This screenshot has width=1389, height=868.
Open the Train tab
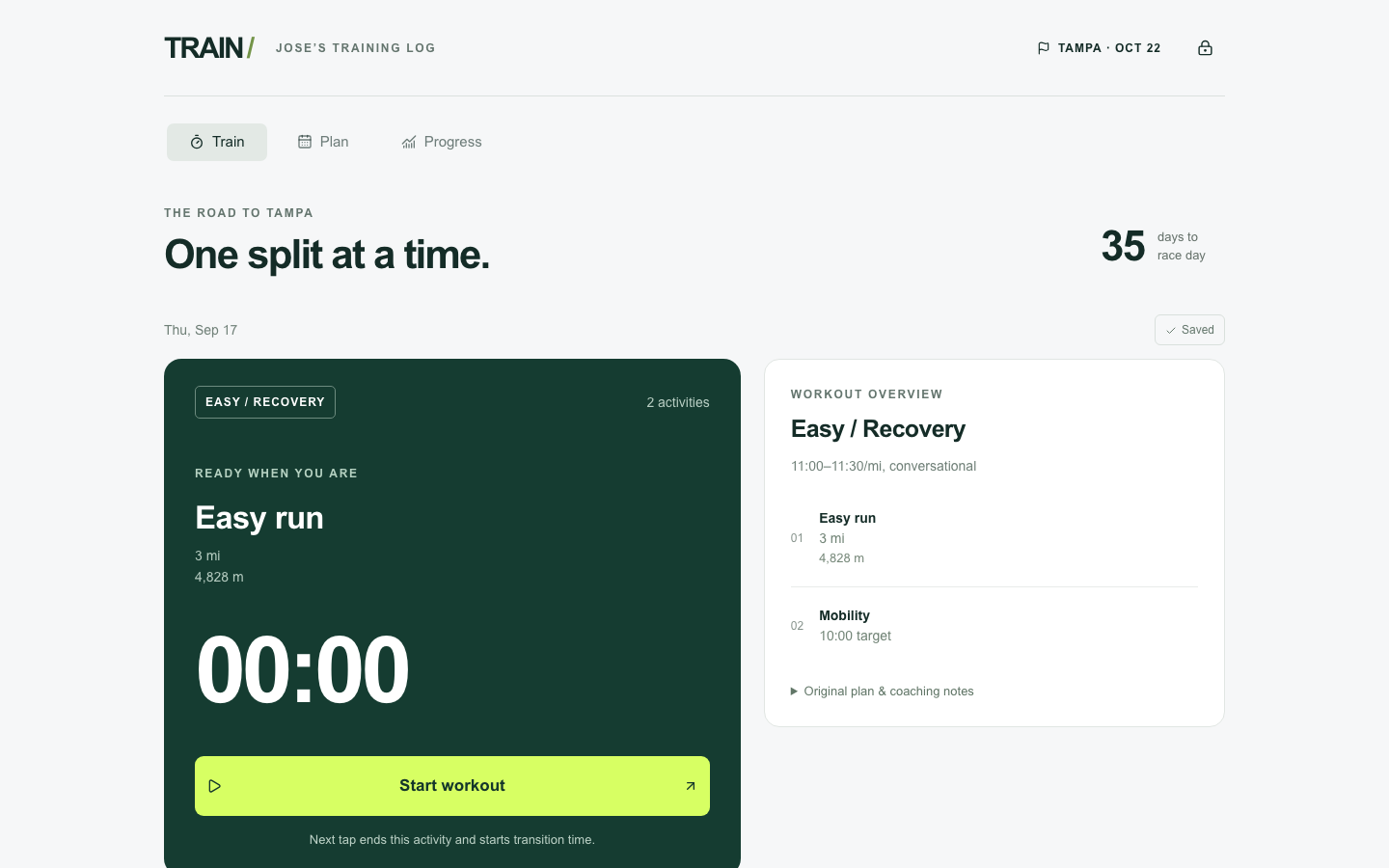(217, 142)
